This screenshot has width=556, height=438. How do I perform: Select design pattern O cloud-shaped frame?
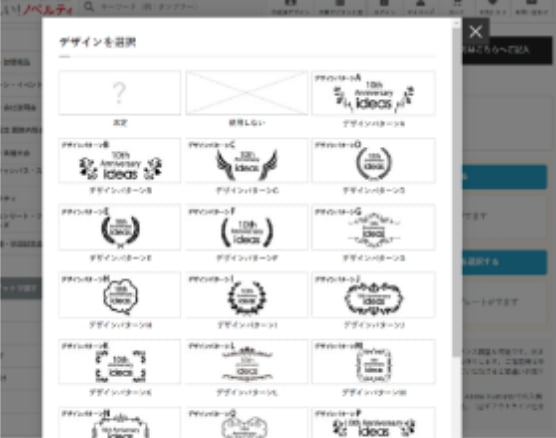click(247, 423)
